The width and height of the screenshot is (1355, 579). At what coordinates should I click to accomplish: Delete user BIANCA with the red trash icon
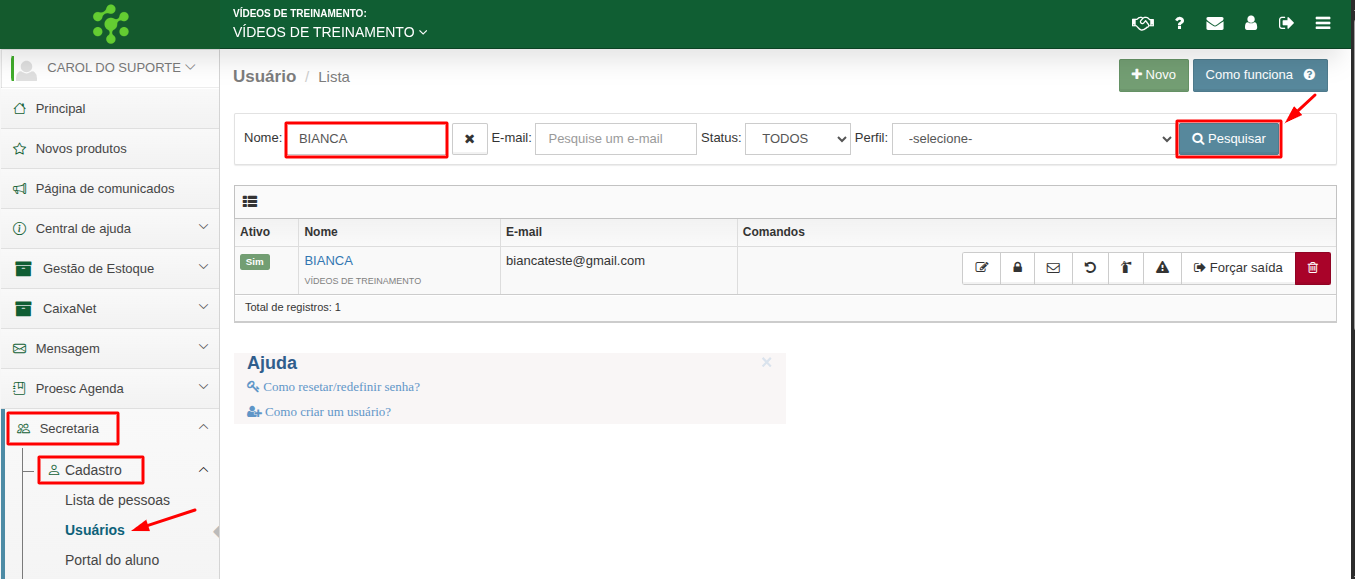(x=1312, y=268)
